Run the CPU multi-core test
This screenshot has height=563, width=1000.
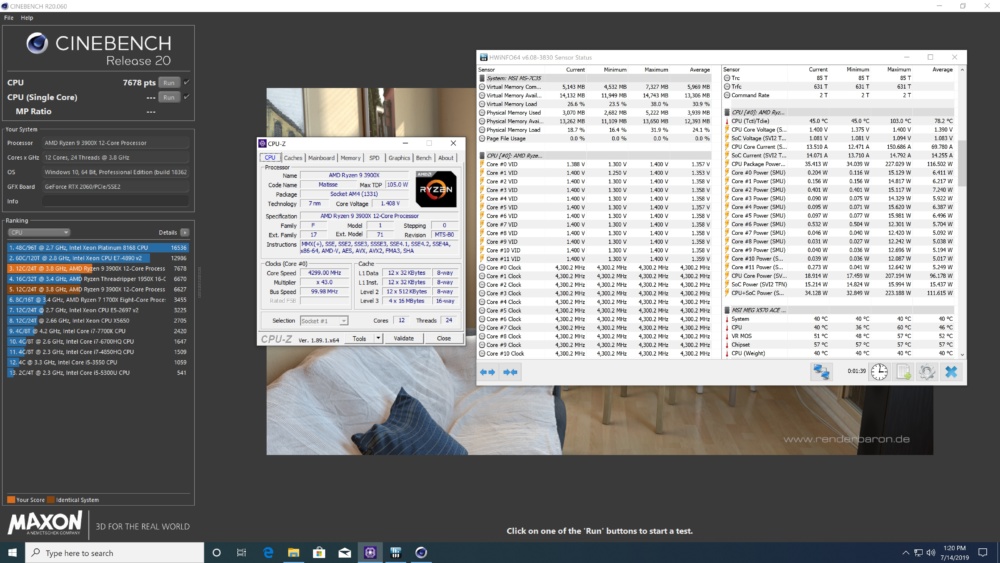[168, 82]
